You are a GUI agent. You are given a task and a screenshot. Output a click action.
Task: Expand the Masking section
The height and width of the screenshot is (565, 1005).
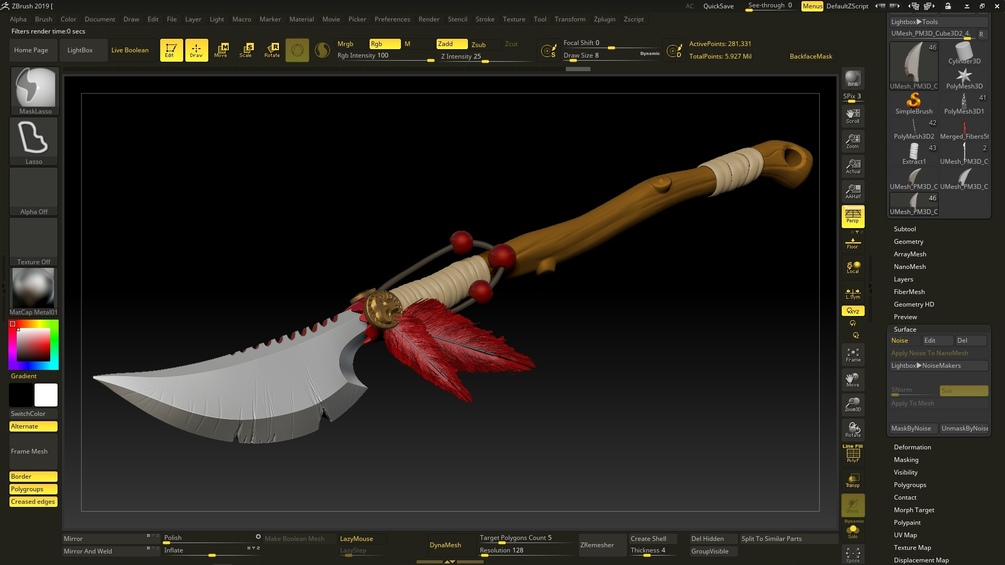906,459
